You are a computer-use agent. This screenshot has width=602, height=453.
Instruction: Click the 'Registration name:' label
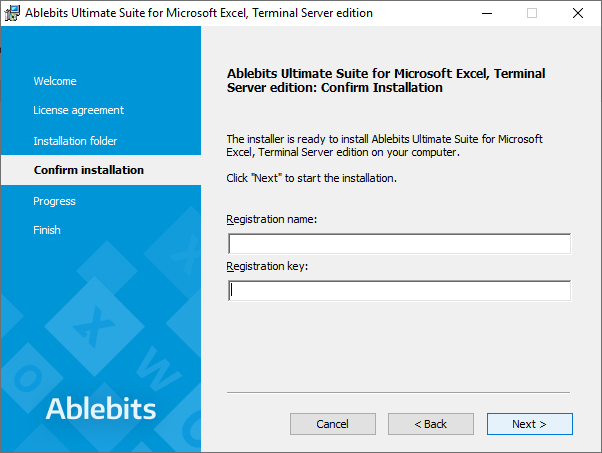271,219
